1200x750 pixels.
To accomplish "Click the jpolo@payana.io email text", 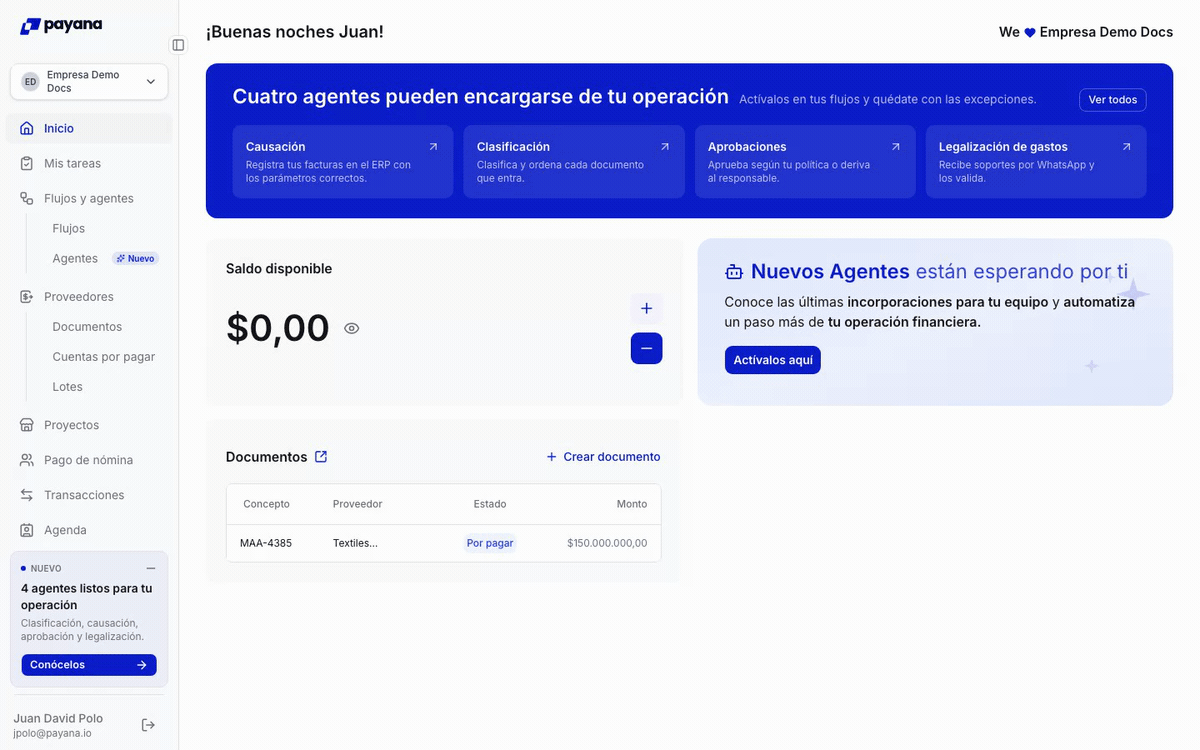I will 52,733.
